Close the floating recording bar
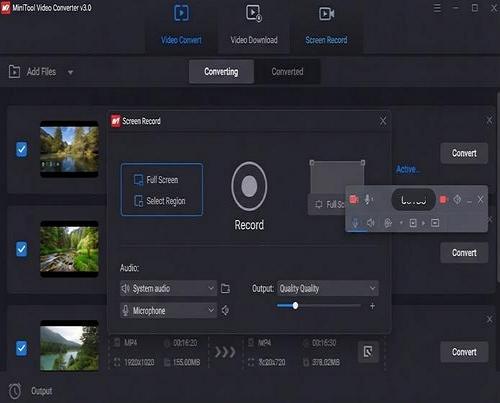The image size is (500, 403). 481,200
